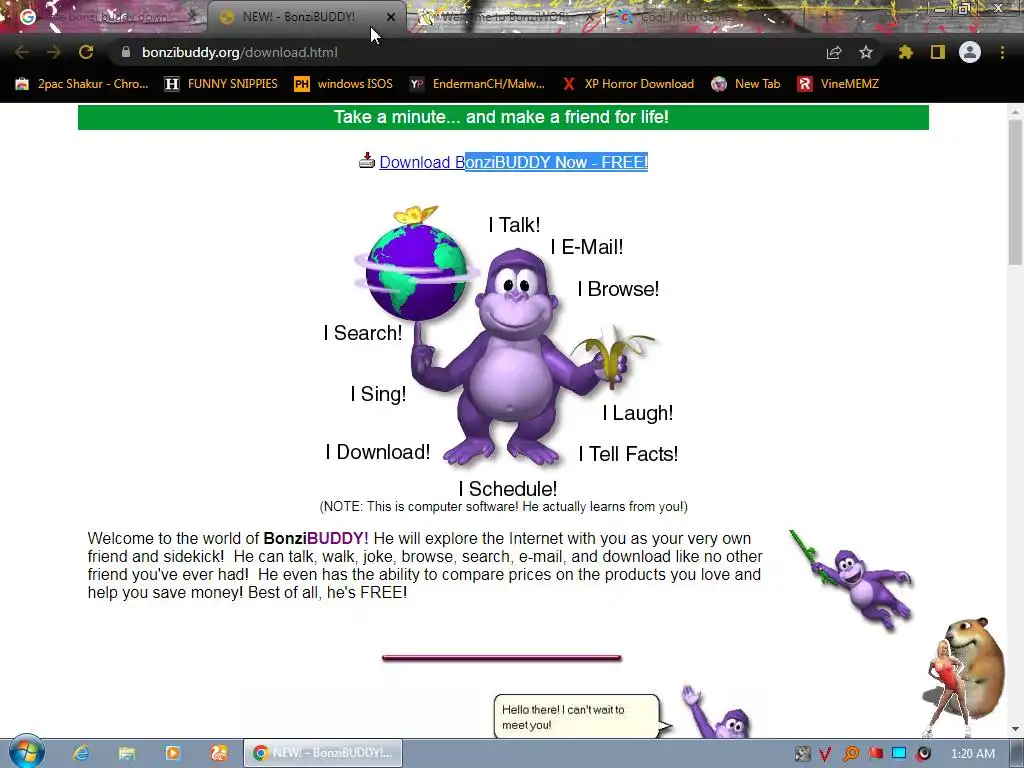Open the FUNNY SNIPPIES bookmark

221,84
